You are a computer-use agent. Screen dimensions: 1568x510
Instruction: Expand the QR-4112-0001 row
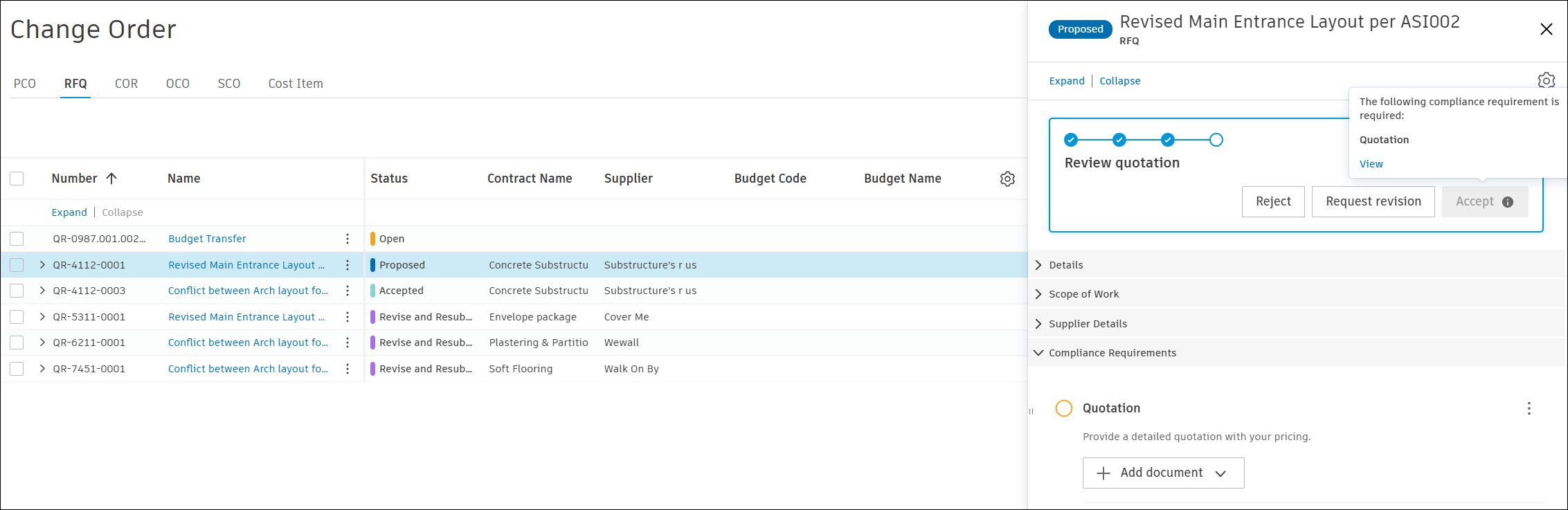tap(42, 265)
